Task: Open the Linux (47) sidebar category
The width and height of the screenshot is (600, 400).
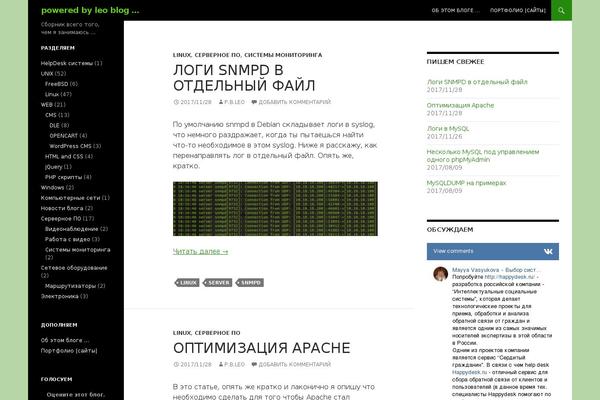Action: click(x=52, y=94)
